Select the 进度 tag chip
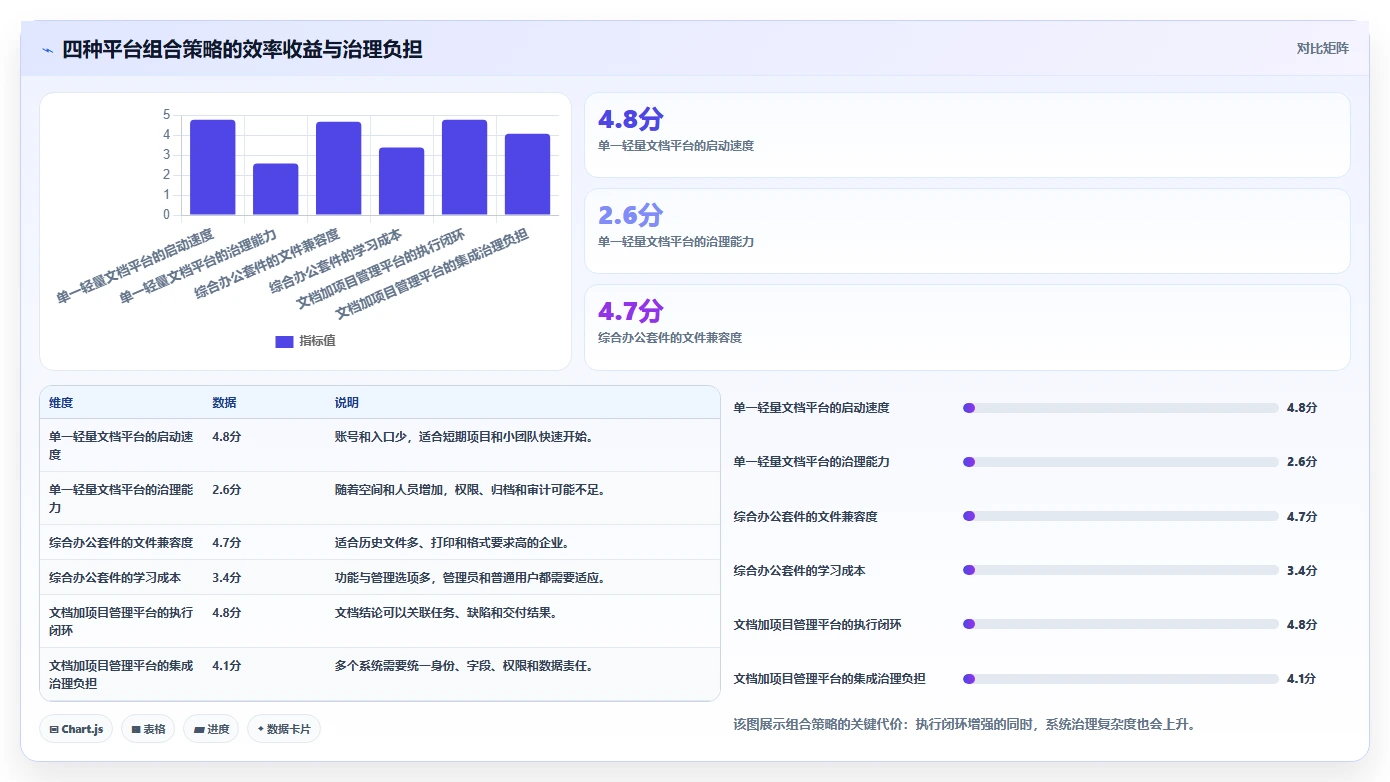 (x=211, y=729)
